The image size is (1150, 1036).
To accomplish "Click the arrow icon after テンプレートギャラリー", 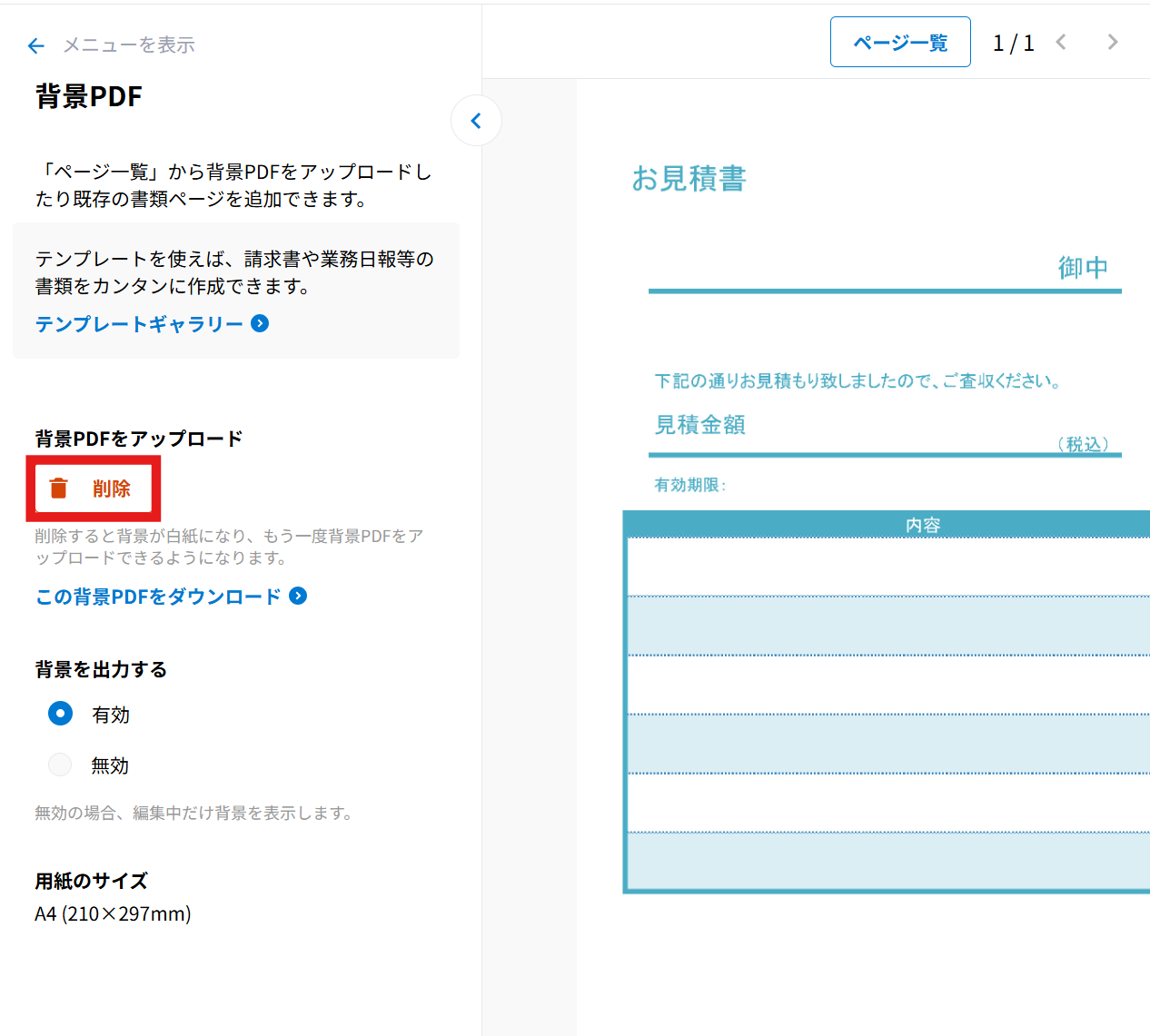I will (x=260, y=324).
